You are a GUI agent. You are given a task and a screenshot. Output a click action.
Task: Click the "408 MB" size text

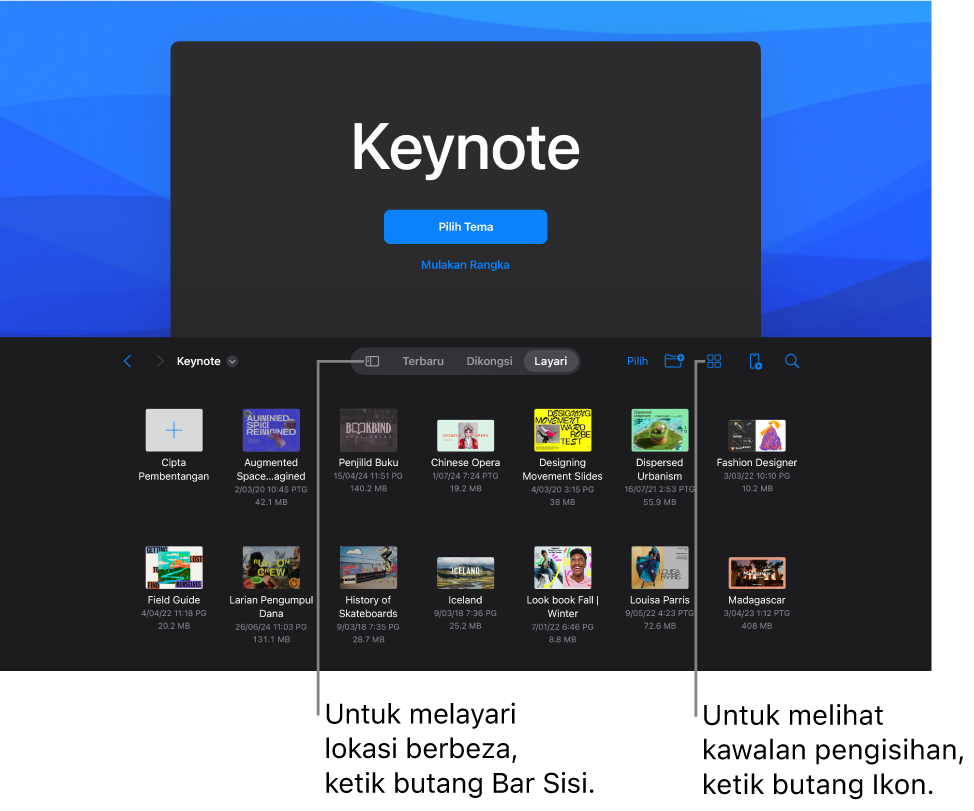[757, 626]
